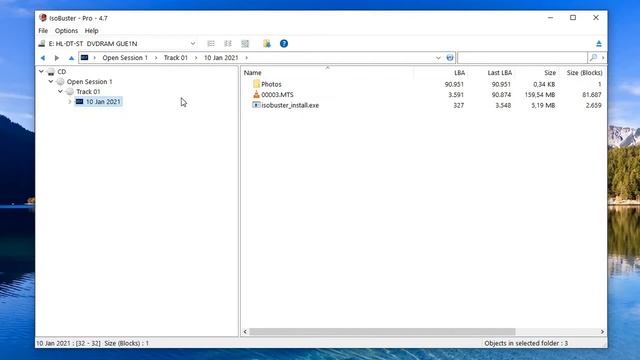Sort by Name column header
The height and width of the screenshot is (360, 640).
[252, 73]
